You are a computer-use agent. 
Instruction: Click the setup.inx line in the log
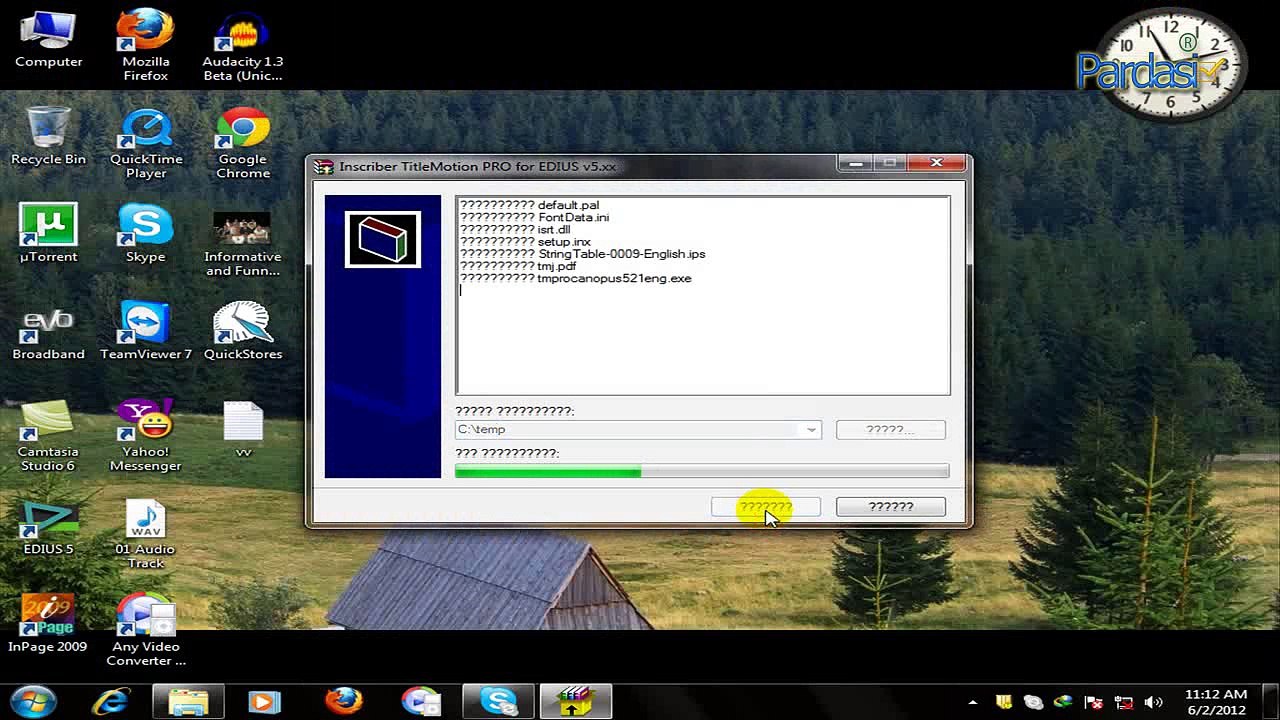(525, 242)
